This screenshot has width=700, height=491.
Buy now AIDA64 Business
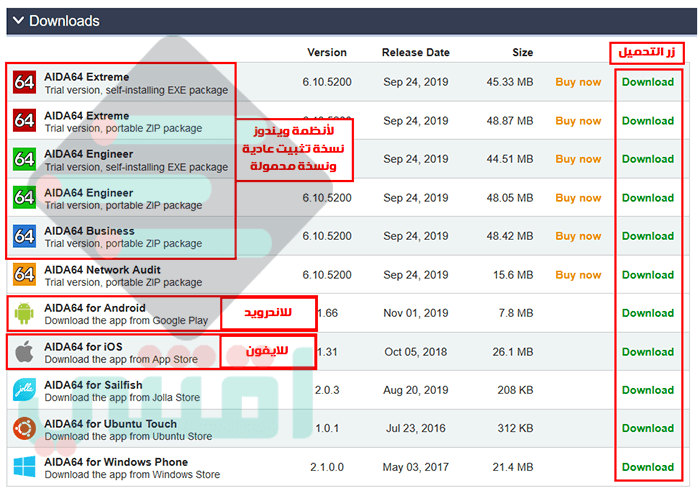(578, 236)
